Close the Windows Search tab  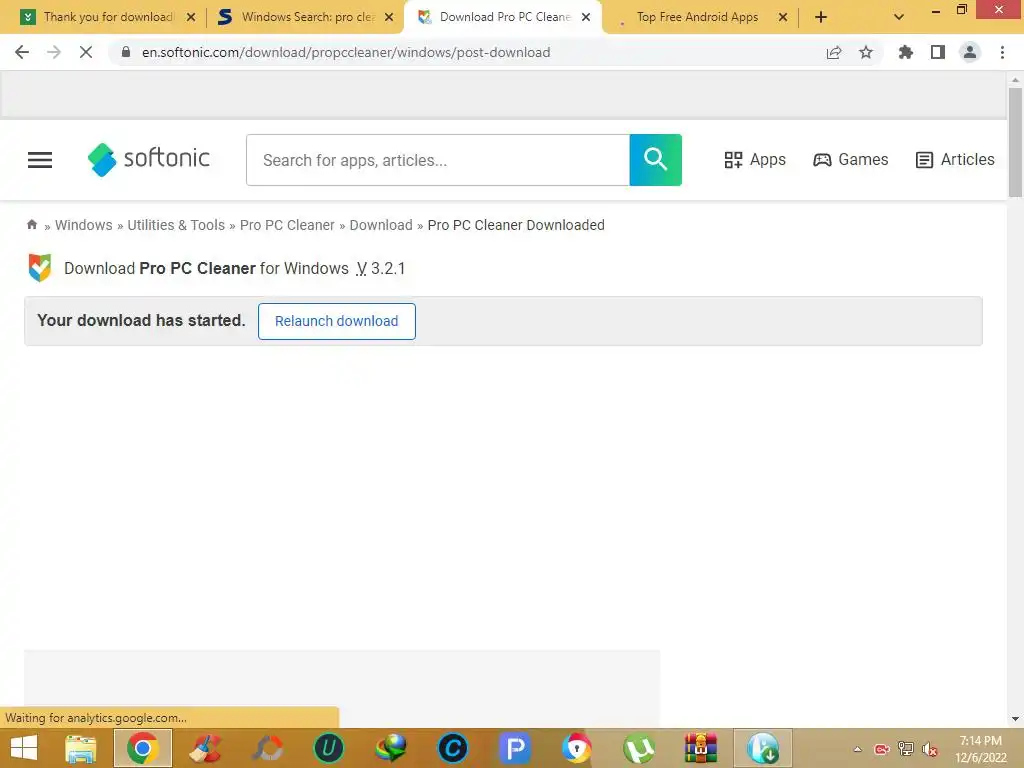coord(389,17)
